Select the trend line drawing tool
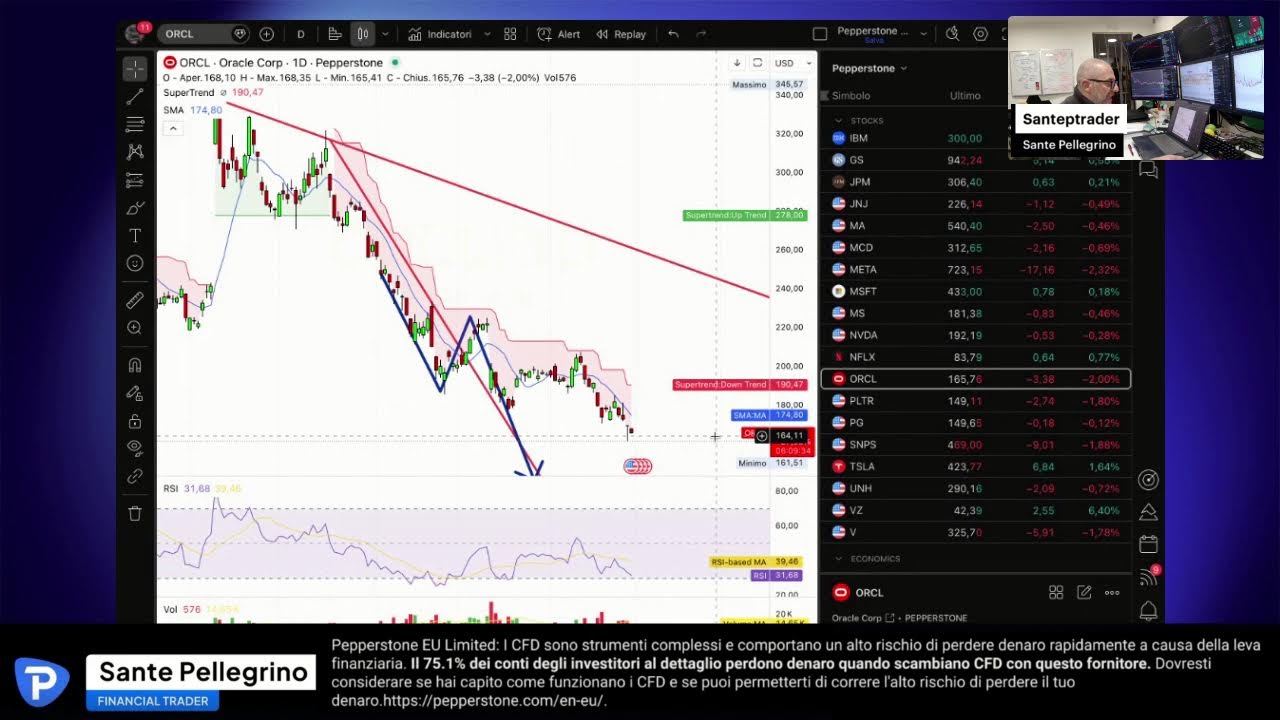The image size is (1280, 720). pos(135,97)
